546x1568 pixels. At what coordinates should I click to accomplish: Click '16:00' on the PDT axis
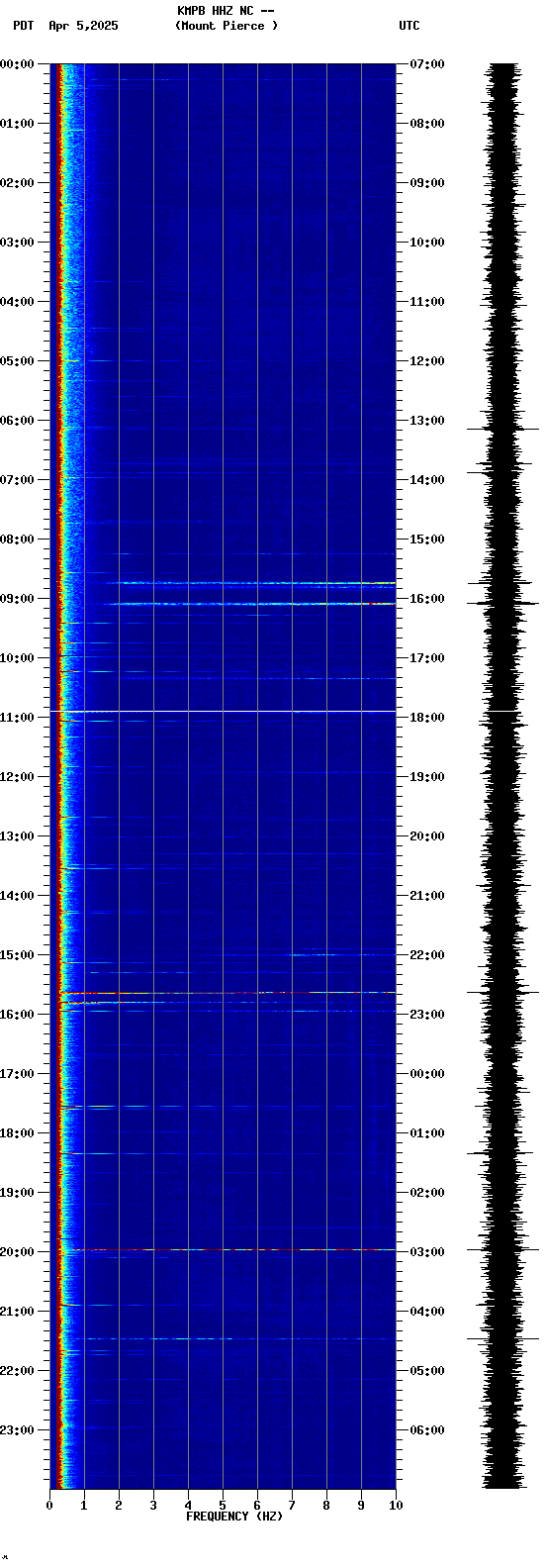point(17,1015)
